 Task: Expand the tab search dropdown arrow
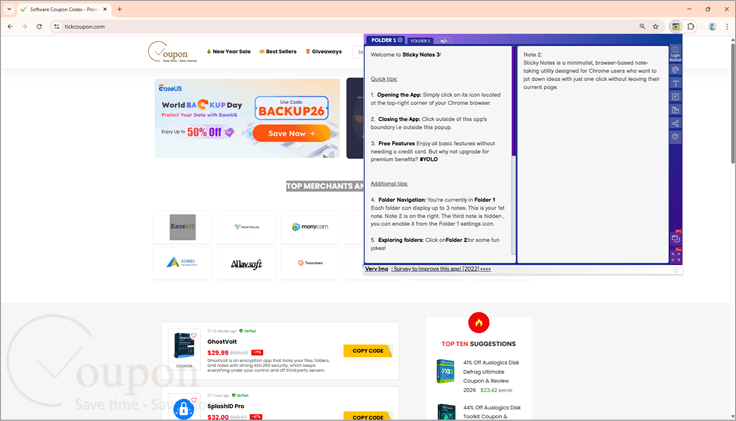[9, 9]
